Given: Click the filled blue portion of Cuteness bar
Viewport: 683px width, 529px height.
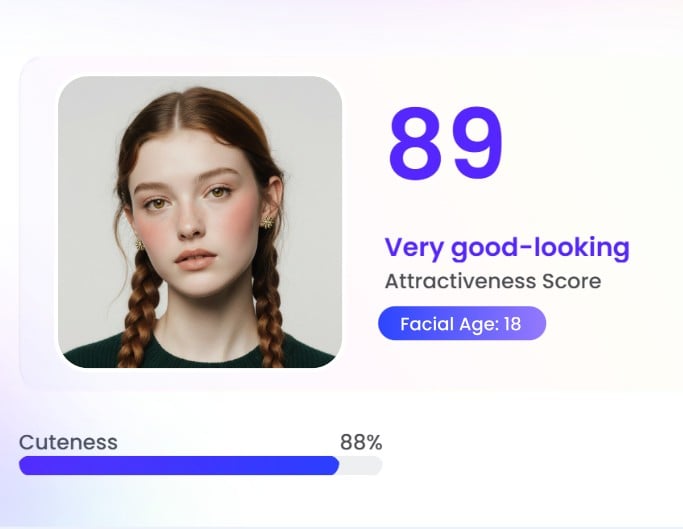Looking at the screenshot, I should click(178, 465).
